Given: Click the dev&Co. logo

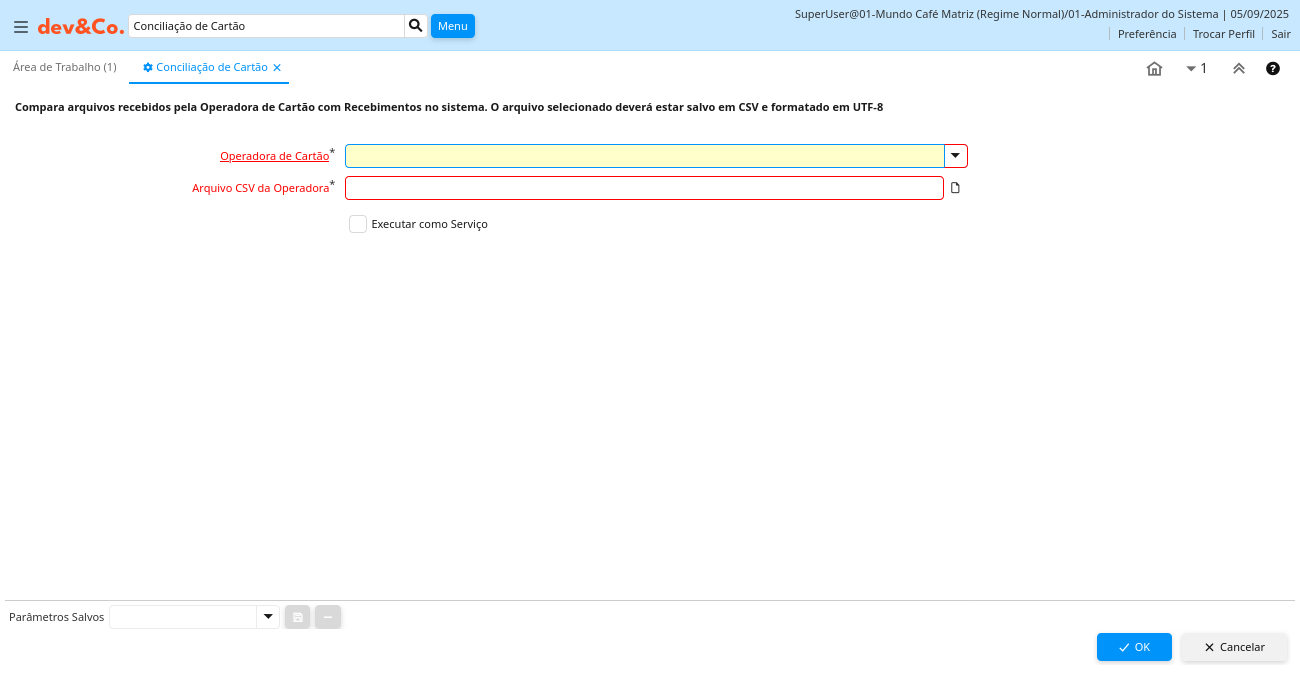Looking at the screenshot, I should point(81,27).
